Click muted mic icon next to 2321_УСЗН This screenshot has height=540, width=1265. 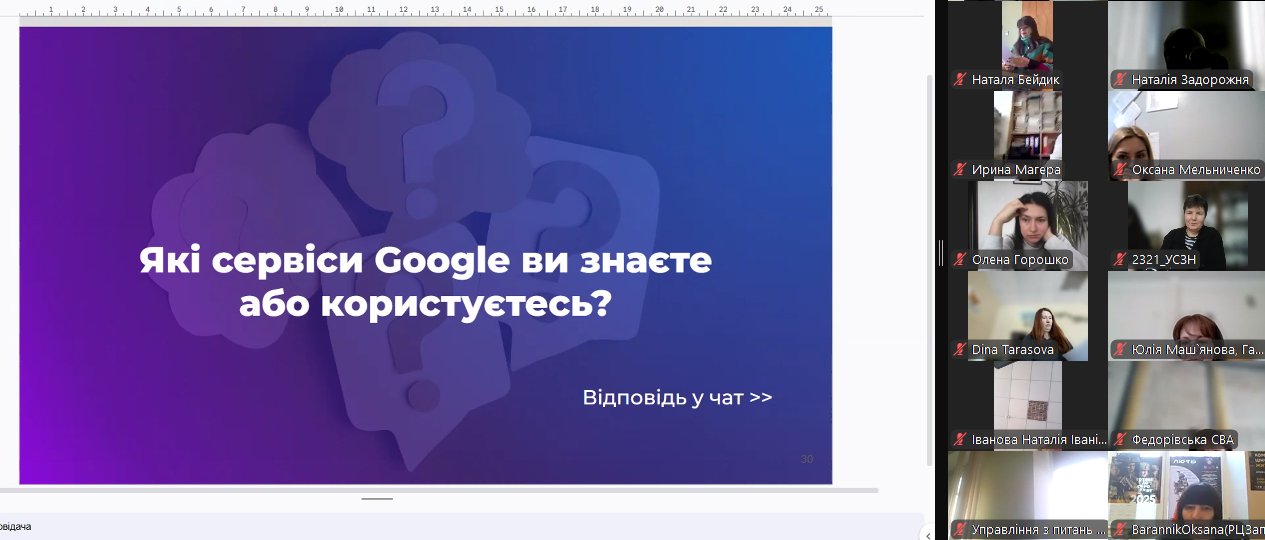tap(1120, 260)
